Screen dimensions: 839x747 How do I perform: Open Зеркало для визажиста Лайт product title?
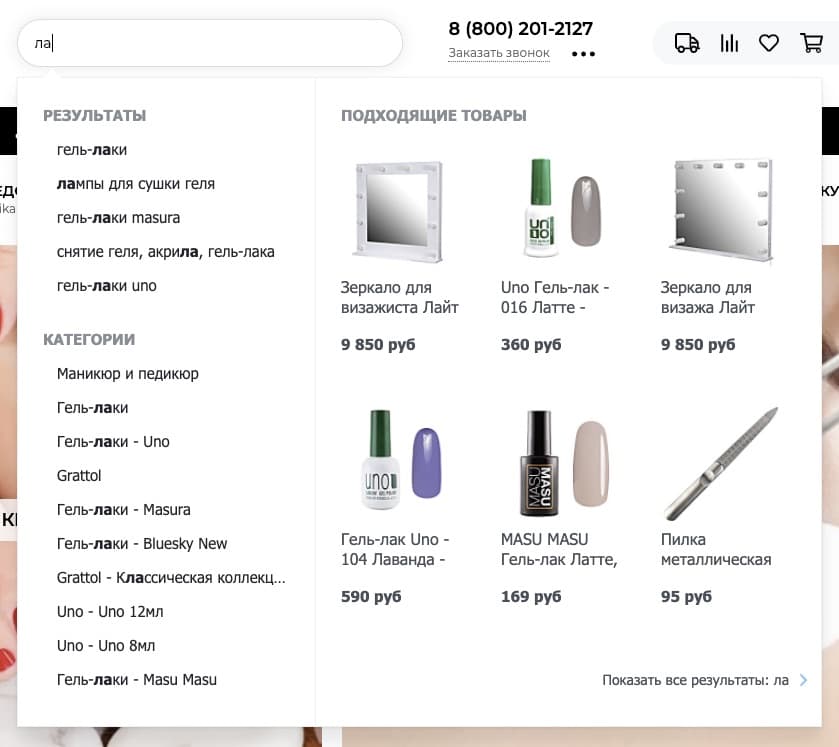tap(399, 297)
